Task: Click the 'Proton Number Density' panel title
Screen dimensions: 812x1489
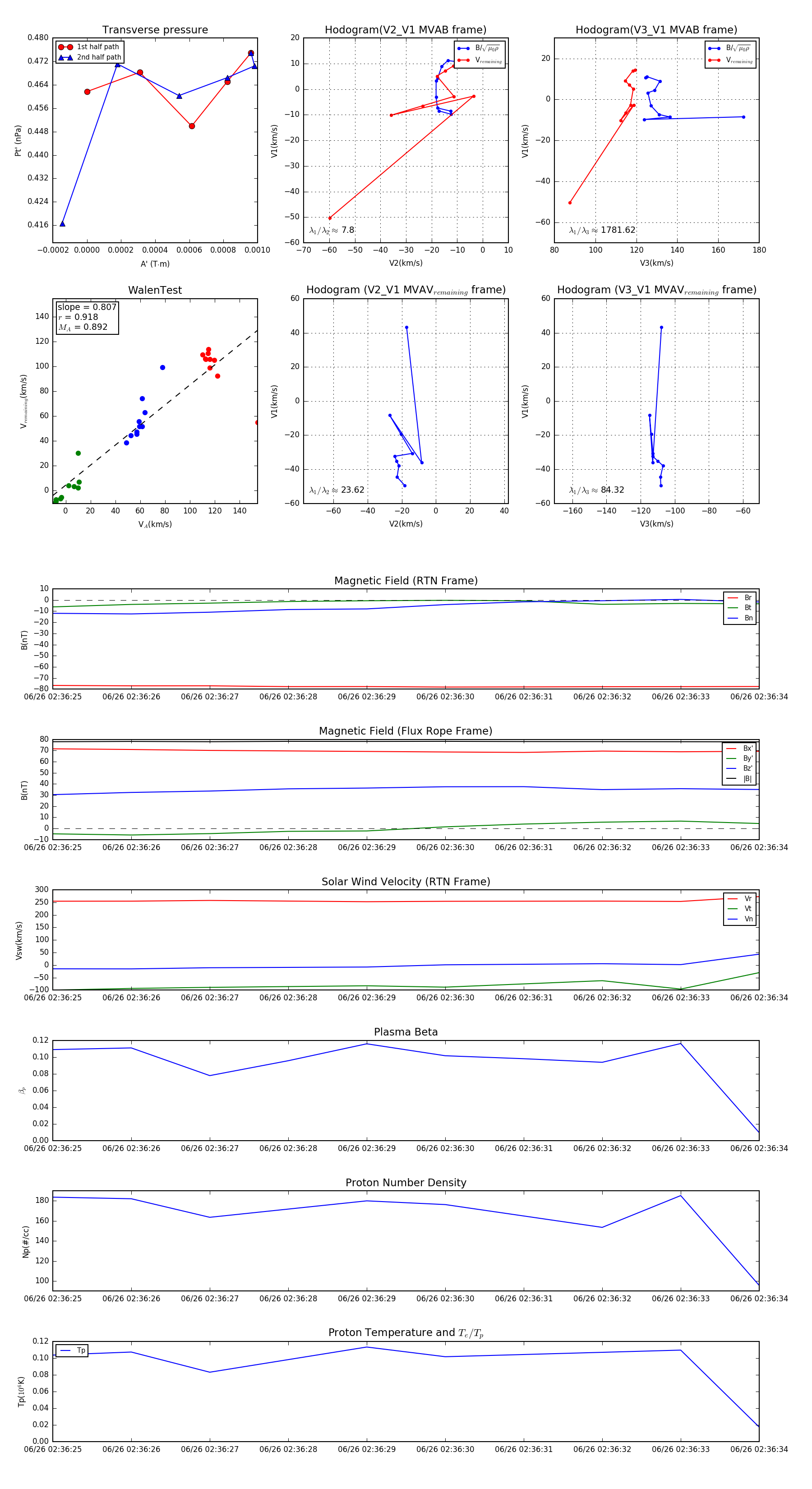Action: 406,1183
